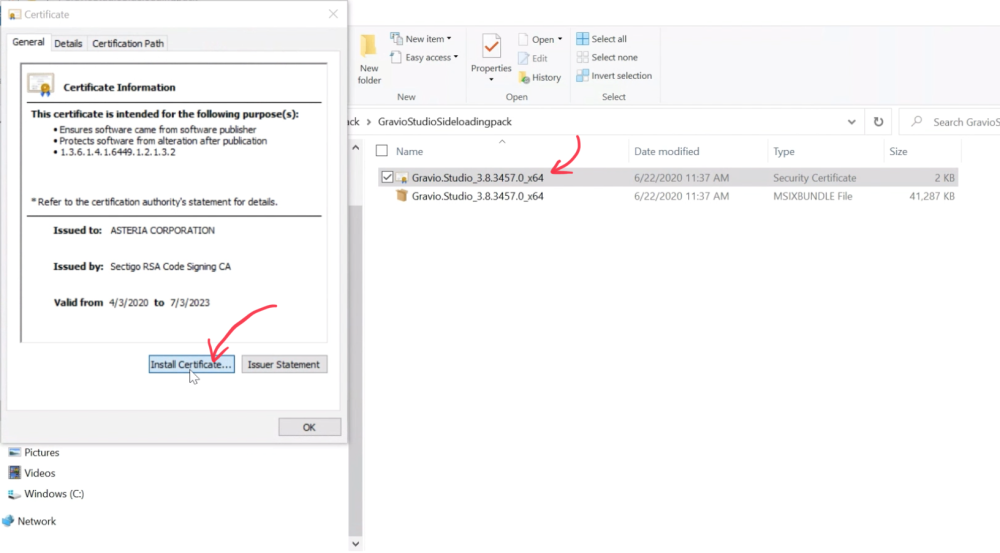Sort files by the Type column
This screenshot has height=553, width=1000.
(x=784, y=151)
